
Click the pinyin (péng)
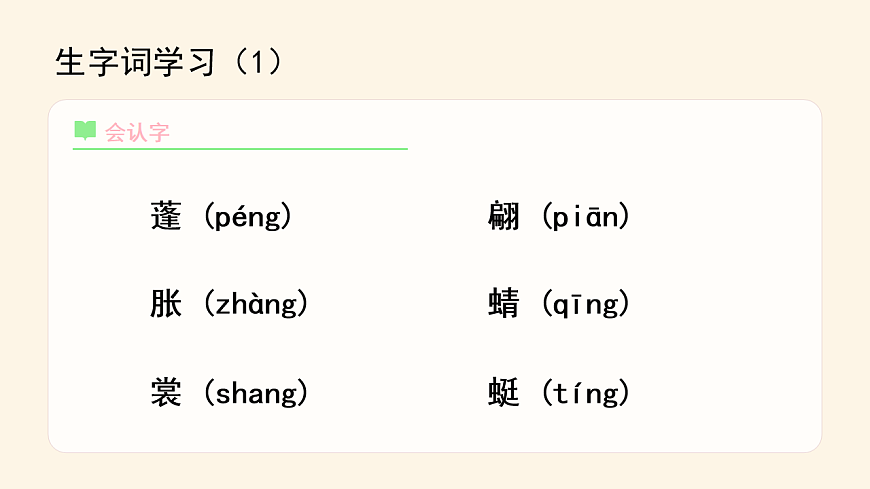pyautogui.click(x=247, y=216)
